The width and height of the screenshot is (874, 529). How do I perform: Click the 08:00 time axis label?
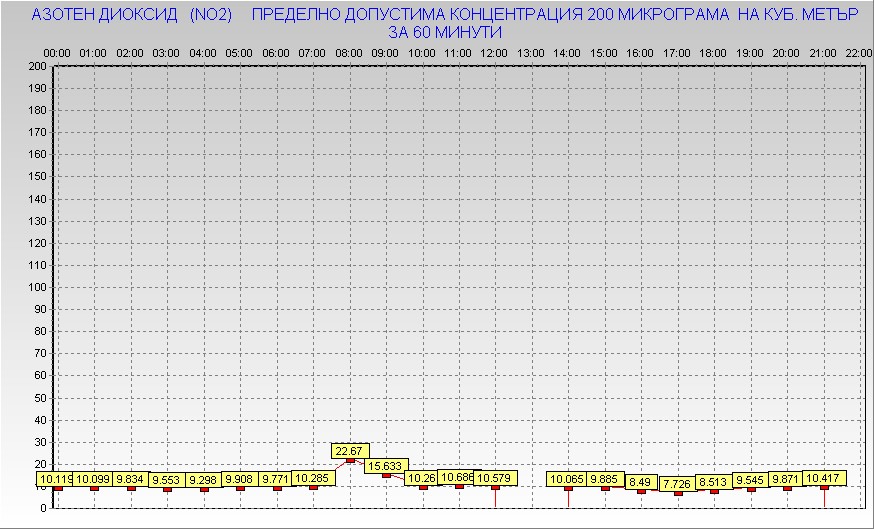349,52
